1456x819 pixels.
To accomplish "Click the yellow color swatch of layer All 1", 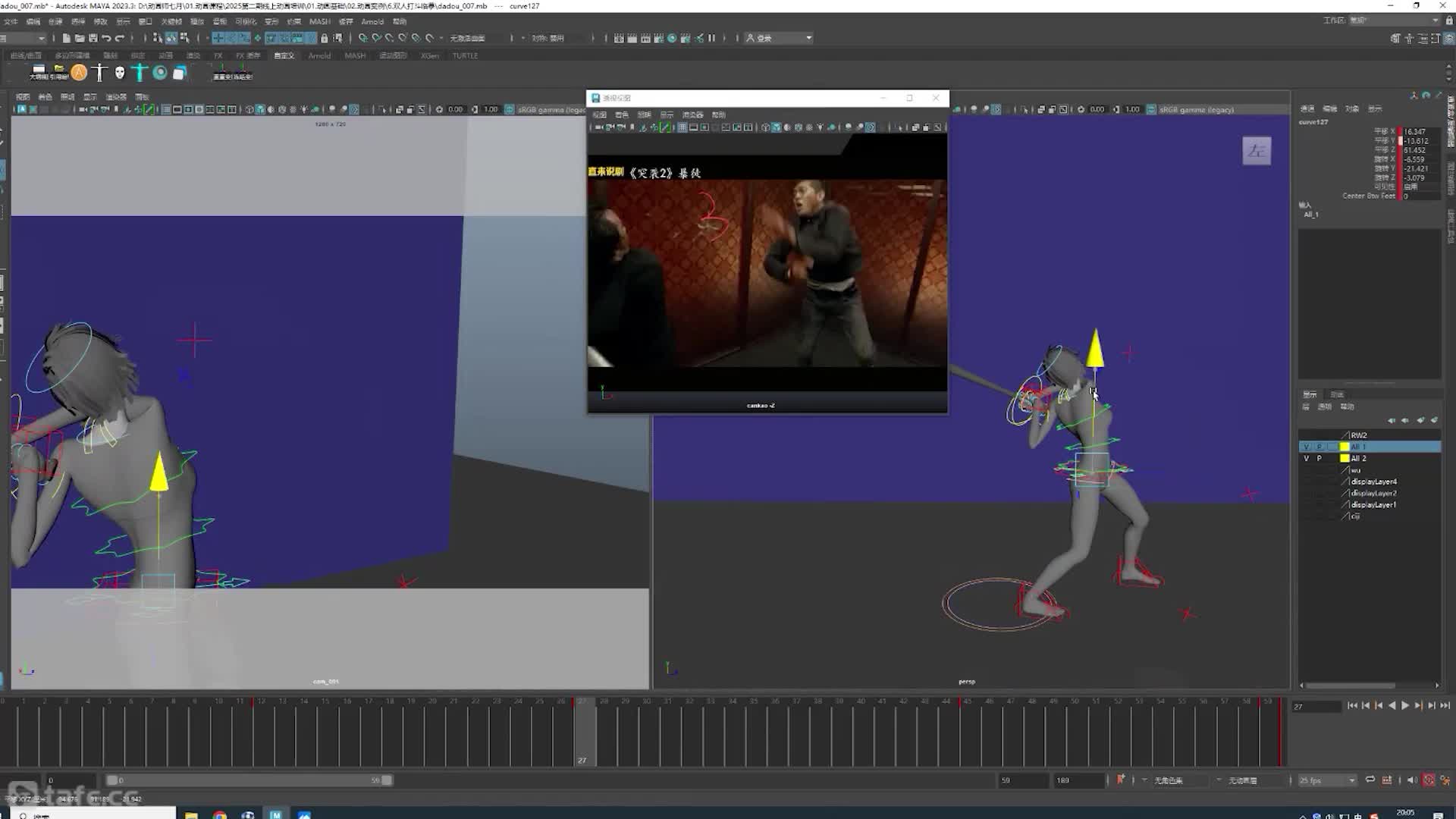I will click(x=1345, y=447).
